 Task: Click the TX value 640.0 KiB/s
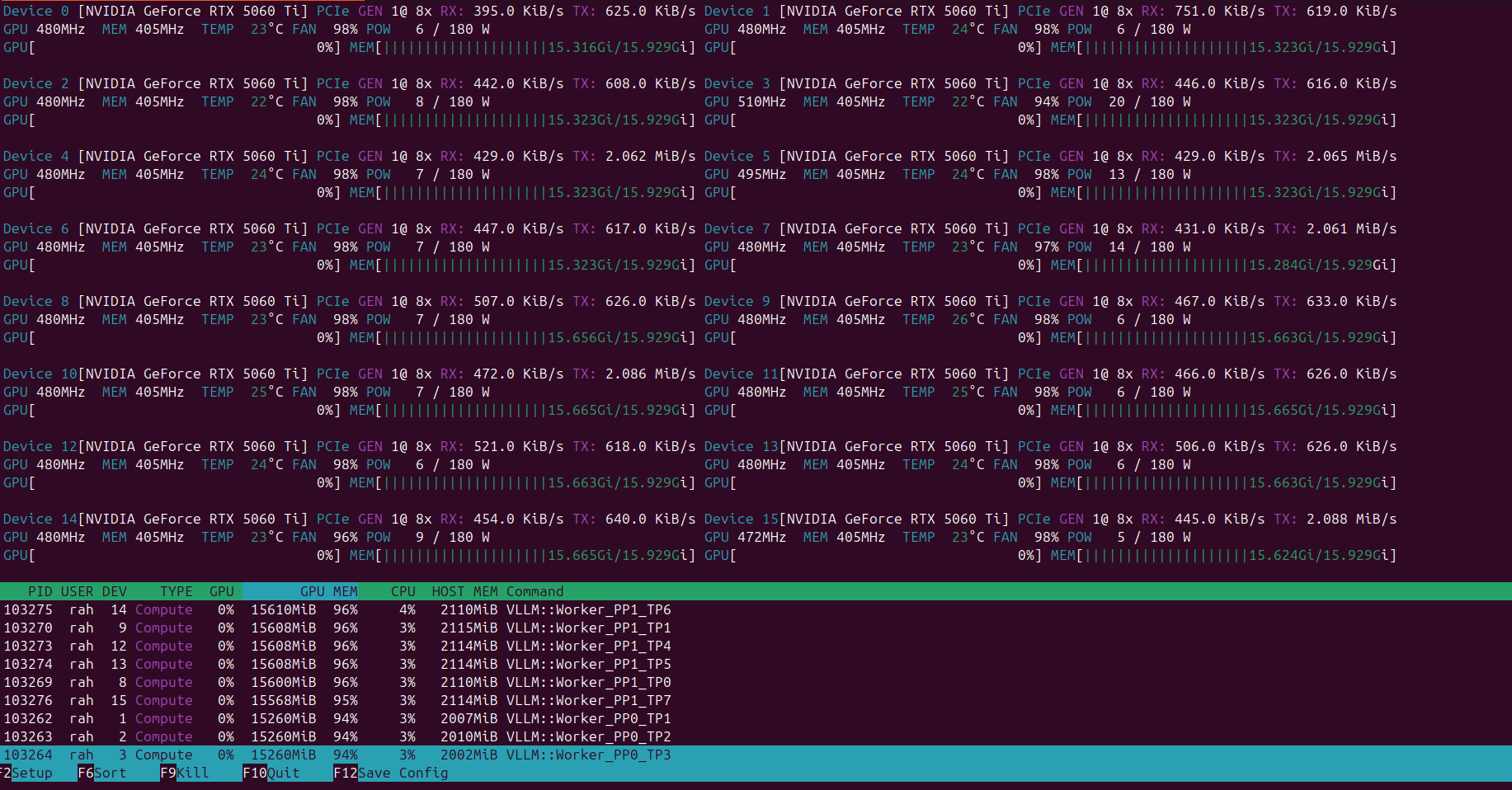651,519
